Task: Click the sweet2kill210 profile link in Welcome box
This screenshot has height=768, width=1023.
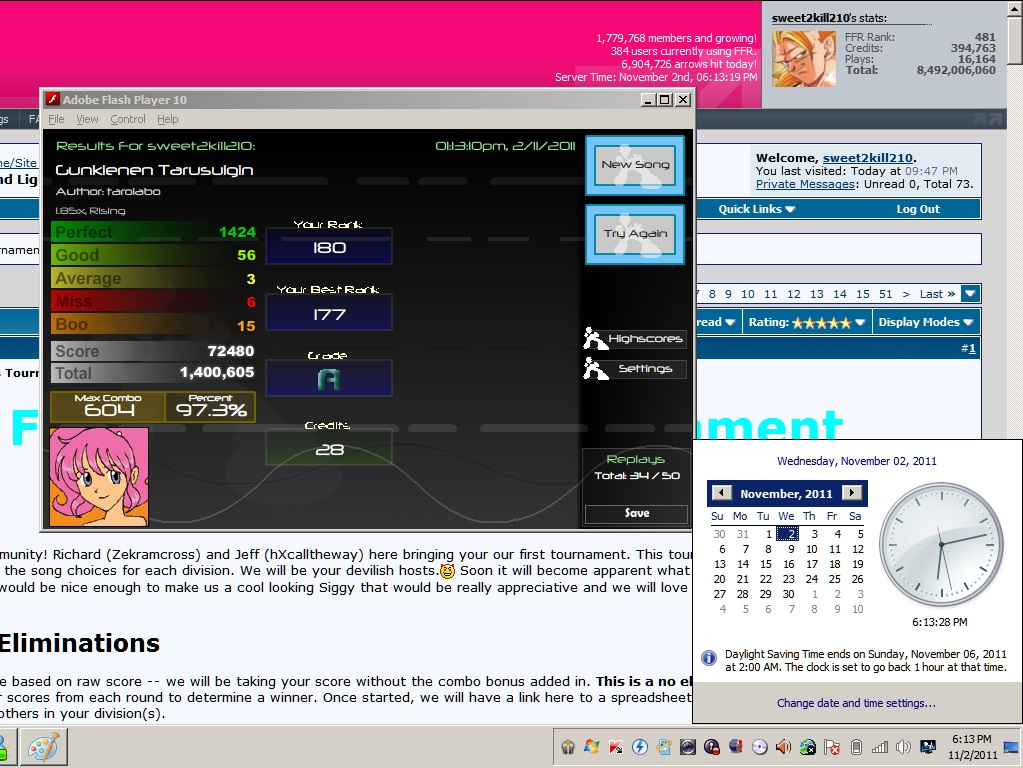Action: 867,158
